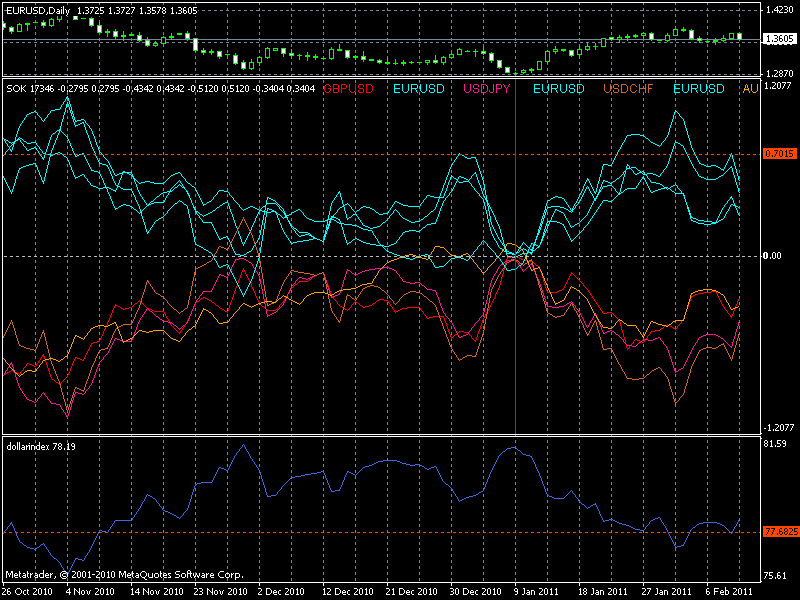
Task: Click the MetaQuotes Software Corp. copyright text
Action: pos(124,574)
